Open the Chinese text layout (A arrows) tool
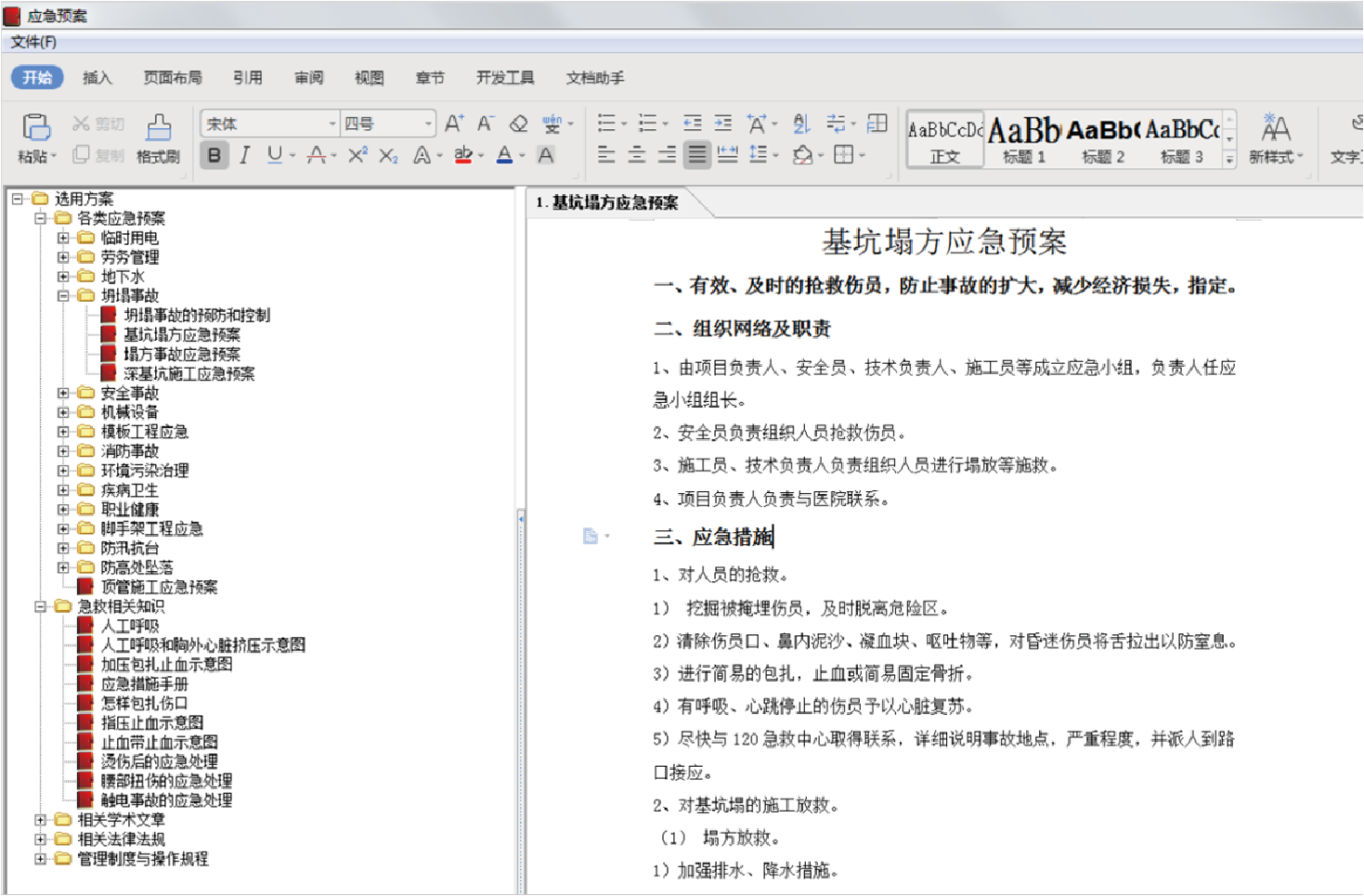Screen dimensions: 1364x896 [x=758, y=123]
